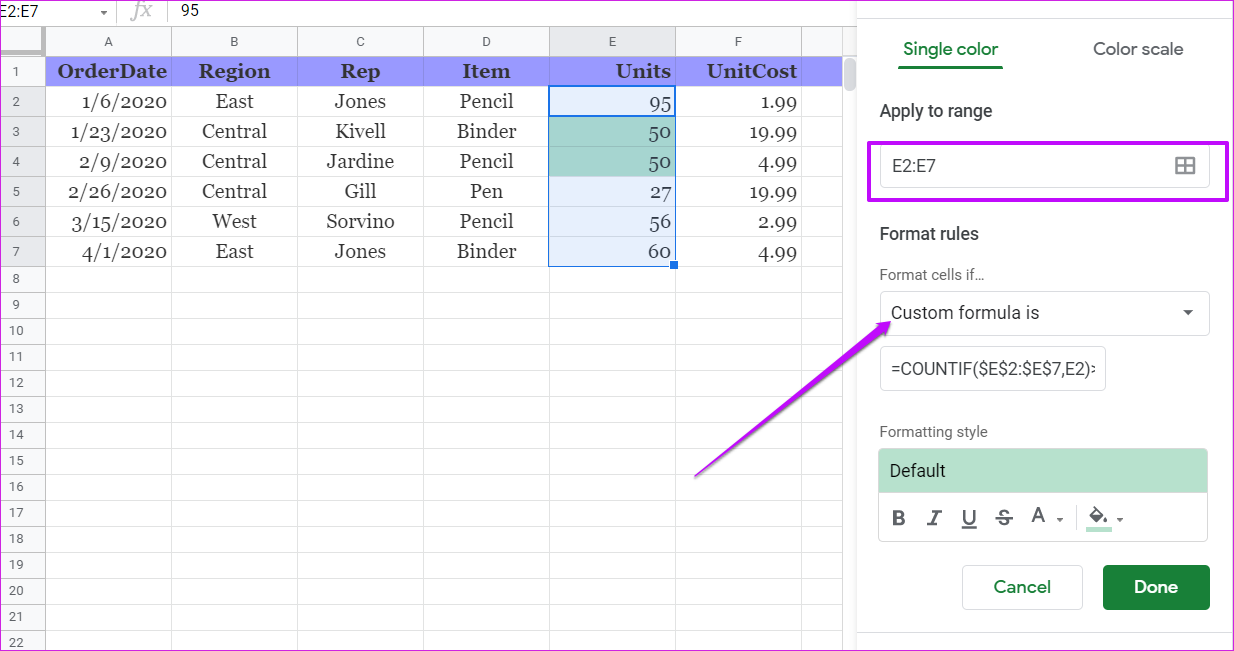Open the Default formatting style preview
This screenshot has height=651, width=1234.
pos(1042,471)
